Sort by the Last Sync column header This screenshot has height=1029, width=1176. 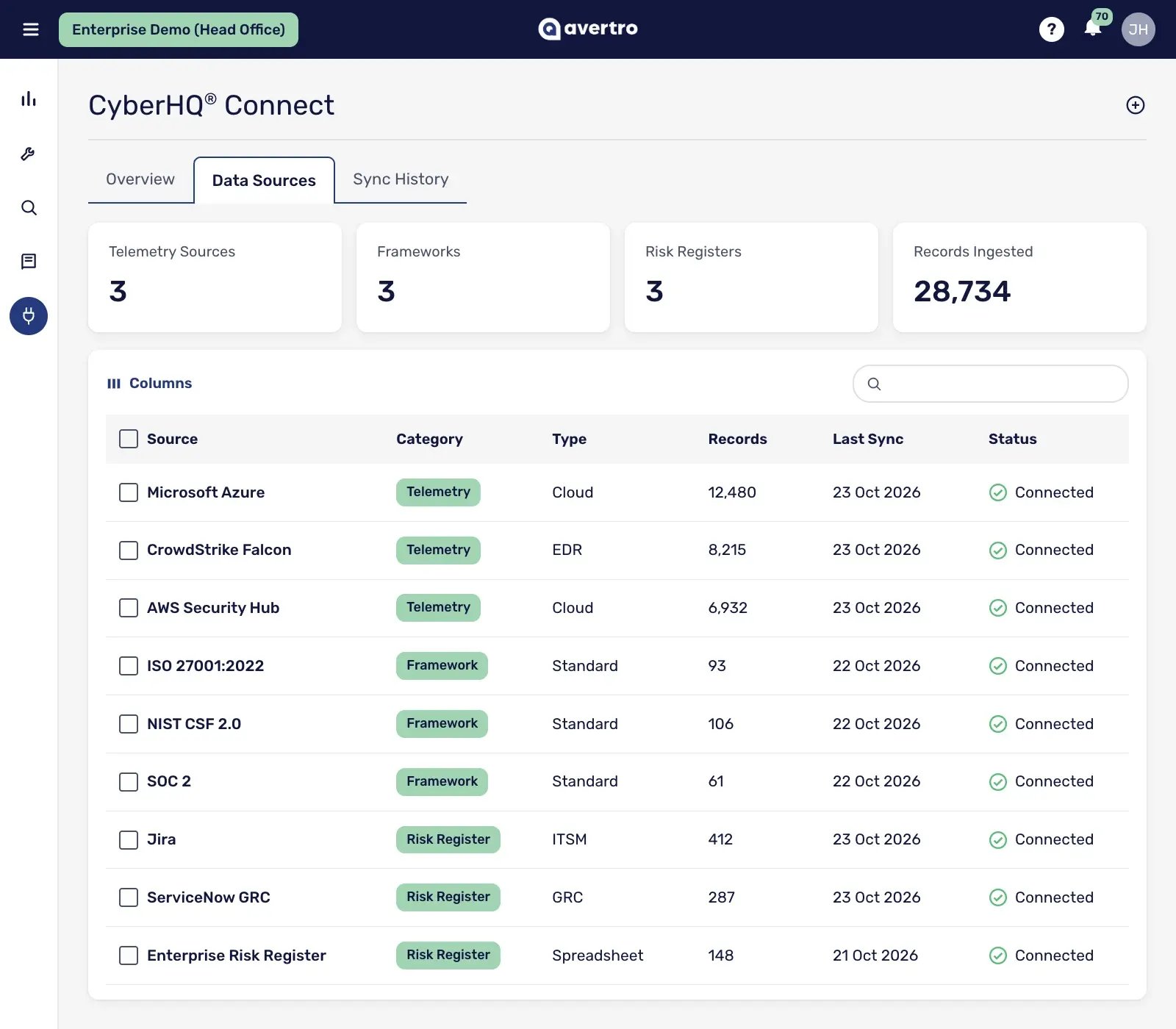(x=868, y=439)
